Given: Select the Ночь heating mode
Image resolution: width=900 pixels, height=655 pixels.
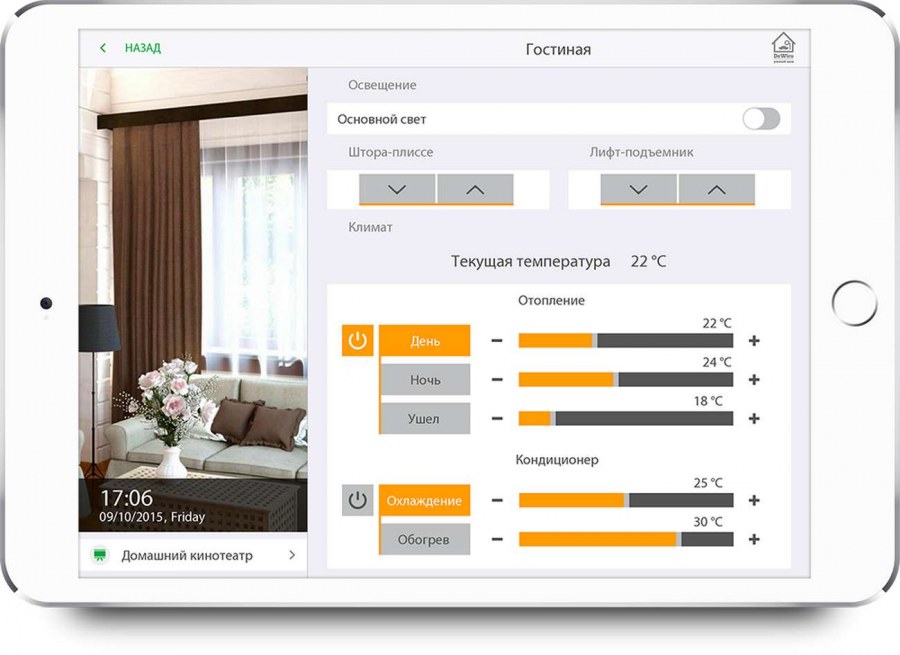Looking at the screenshot, I should coord(425,380).
